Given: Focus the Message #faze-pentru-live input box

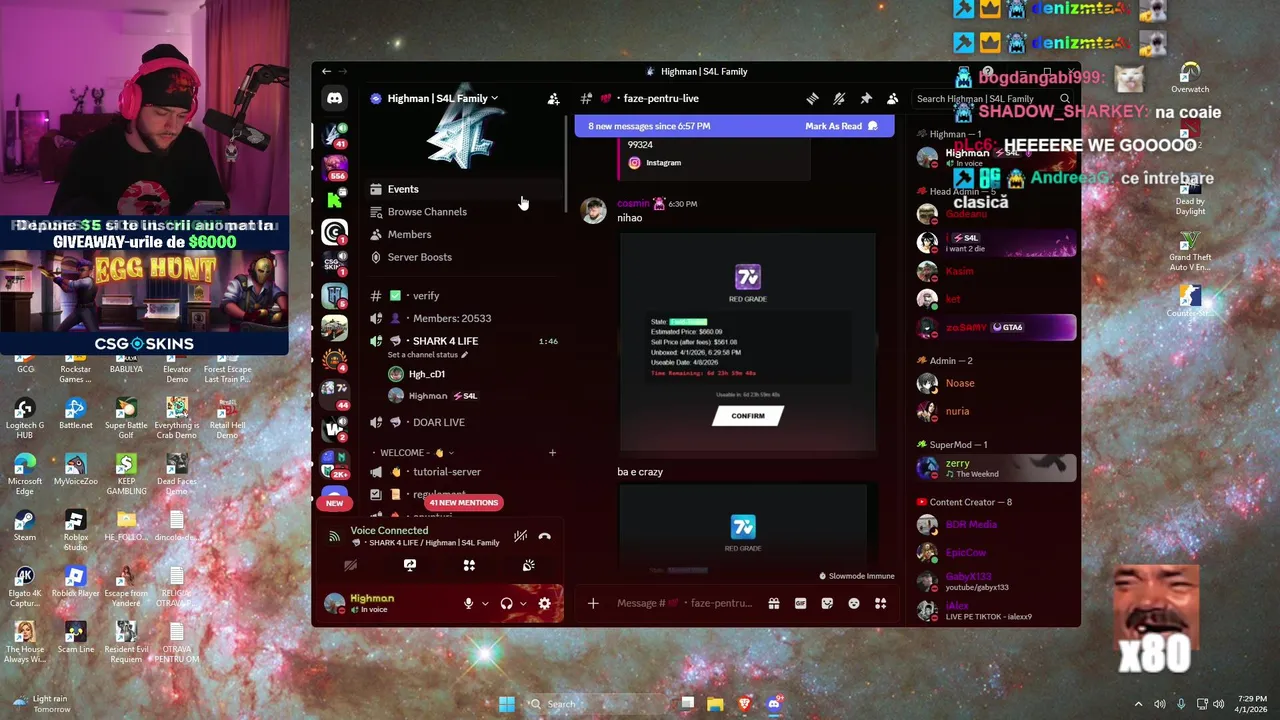Looking at the screenshot, I should click(684, 603).
